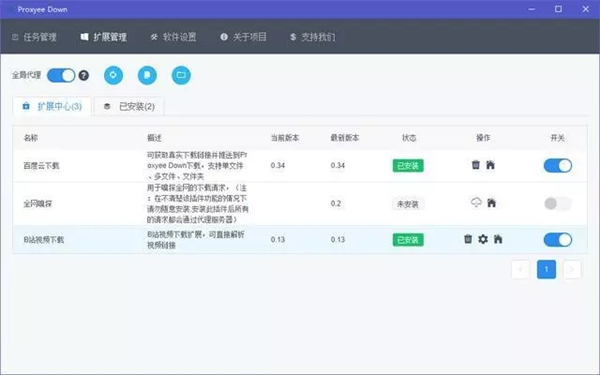Image resolution: width=600 pixels, height=375 pixels.
Task: Click the 开关 column header
Action: coord(558,138)
